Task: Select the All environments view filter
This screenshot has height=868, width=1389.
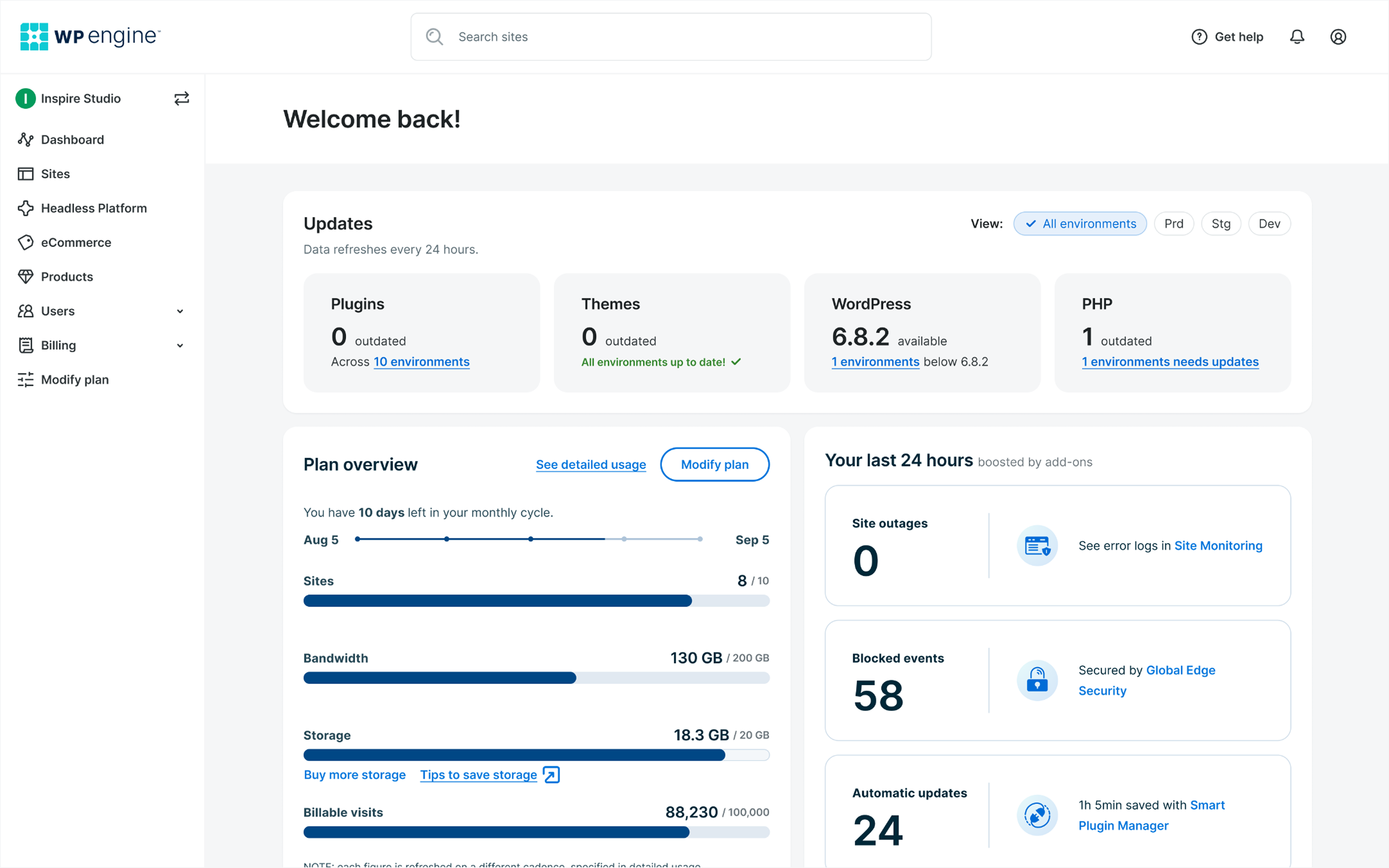Action: click(1080, 224)
